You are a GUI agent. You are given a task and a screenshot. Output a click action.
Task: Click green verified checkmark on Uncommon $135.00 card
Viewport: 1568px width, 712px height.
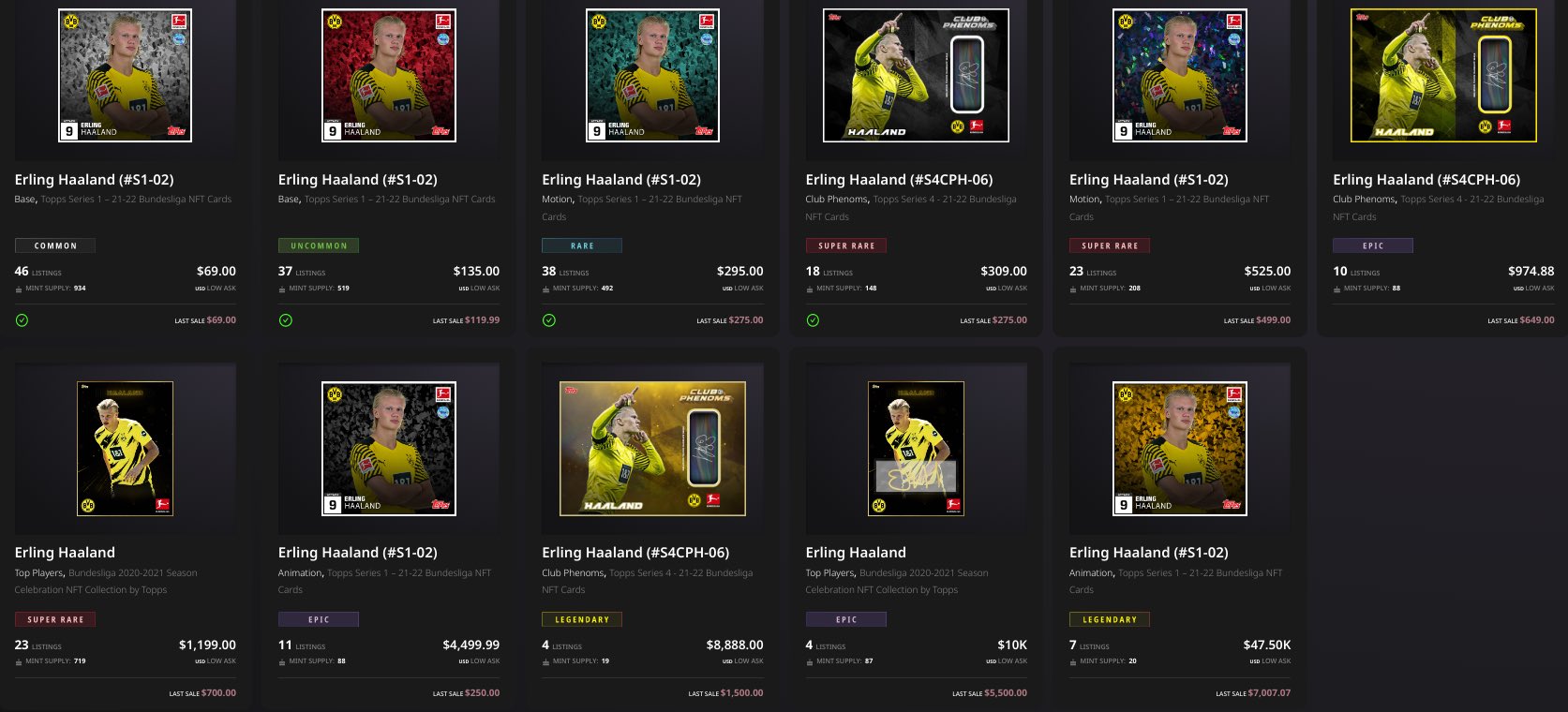(x=286, y=320)
